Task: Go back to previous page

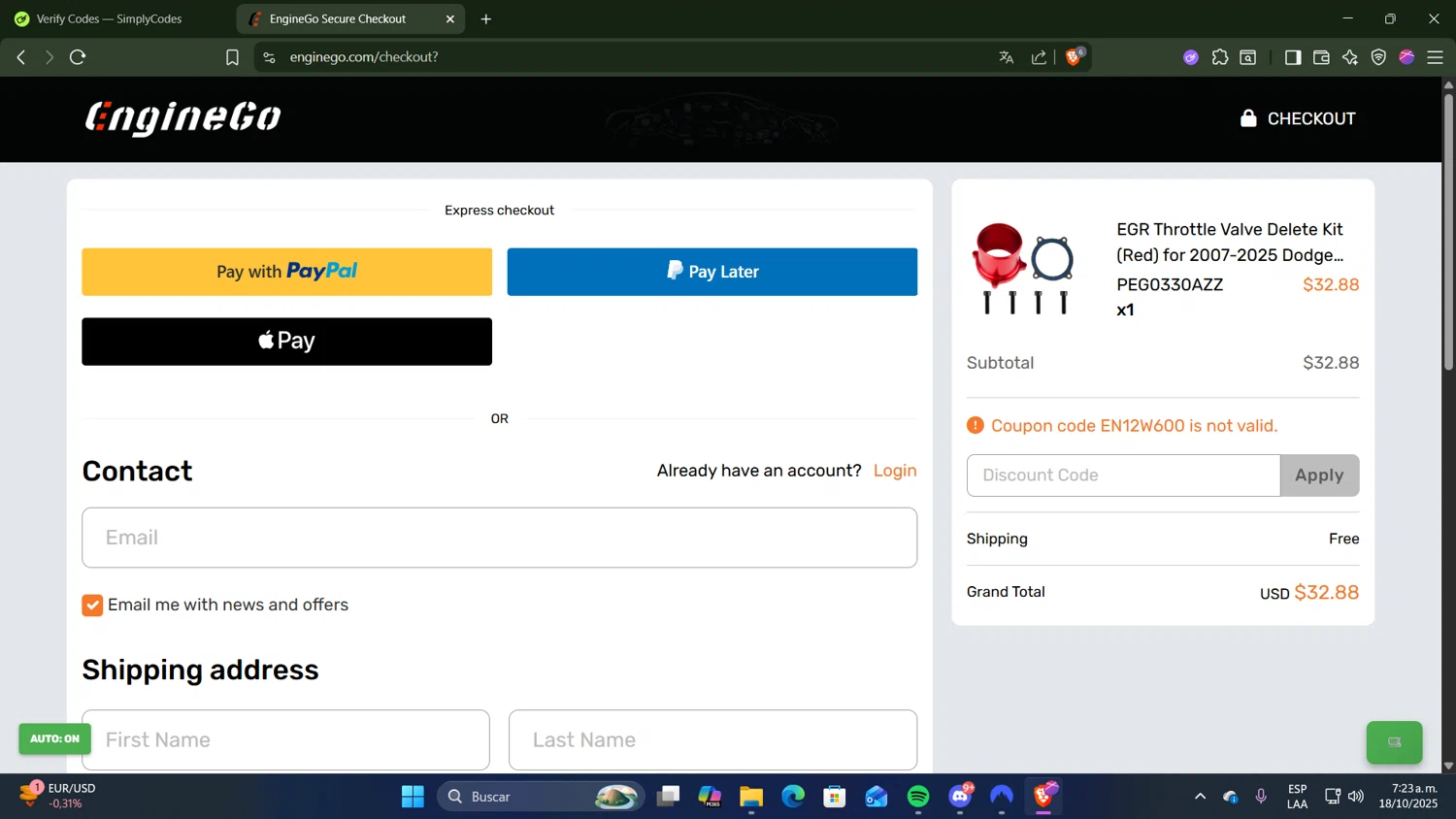Action: click(20, 57)
